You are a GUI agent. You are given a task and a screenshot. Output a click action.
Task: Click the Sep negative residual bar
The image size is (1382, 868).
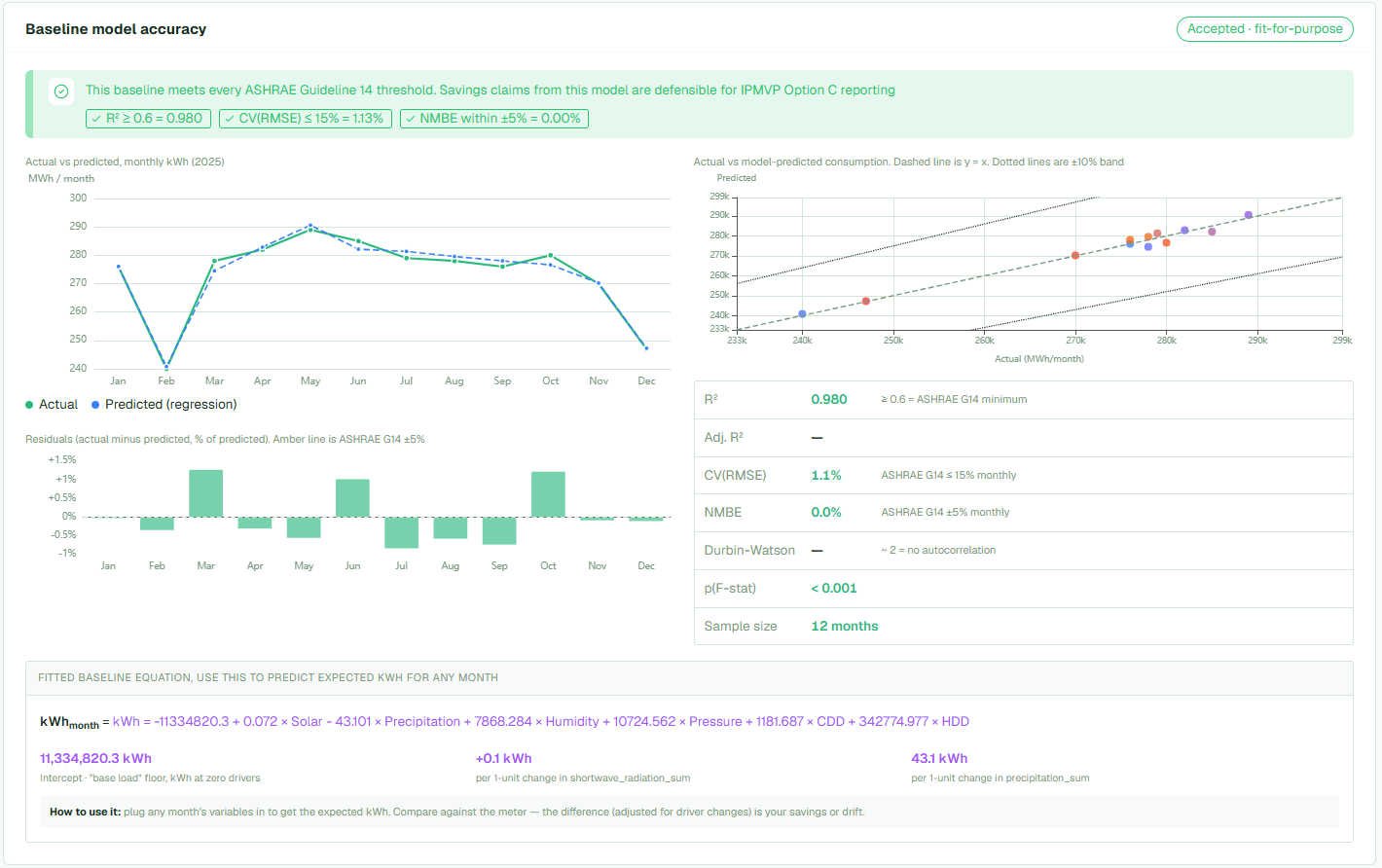[x=499, y=530]
